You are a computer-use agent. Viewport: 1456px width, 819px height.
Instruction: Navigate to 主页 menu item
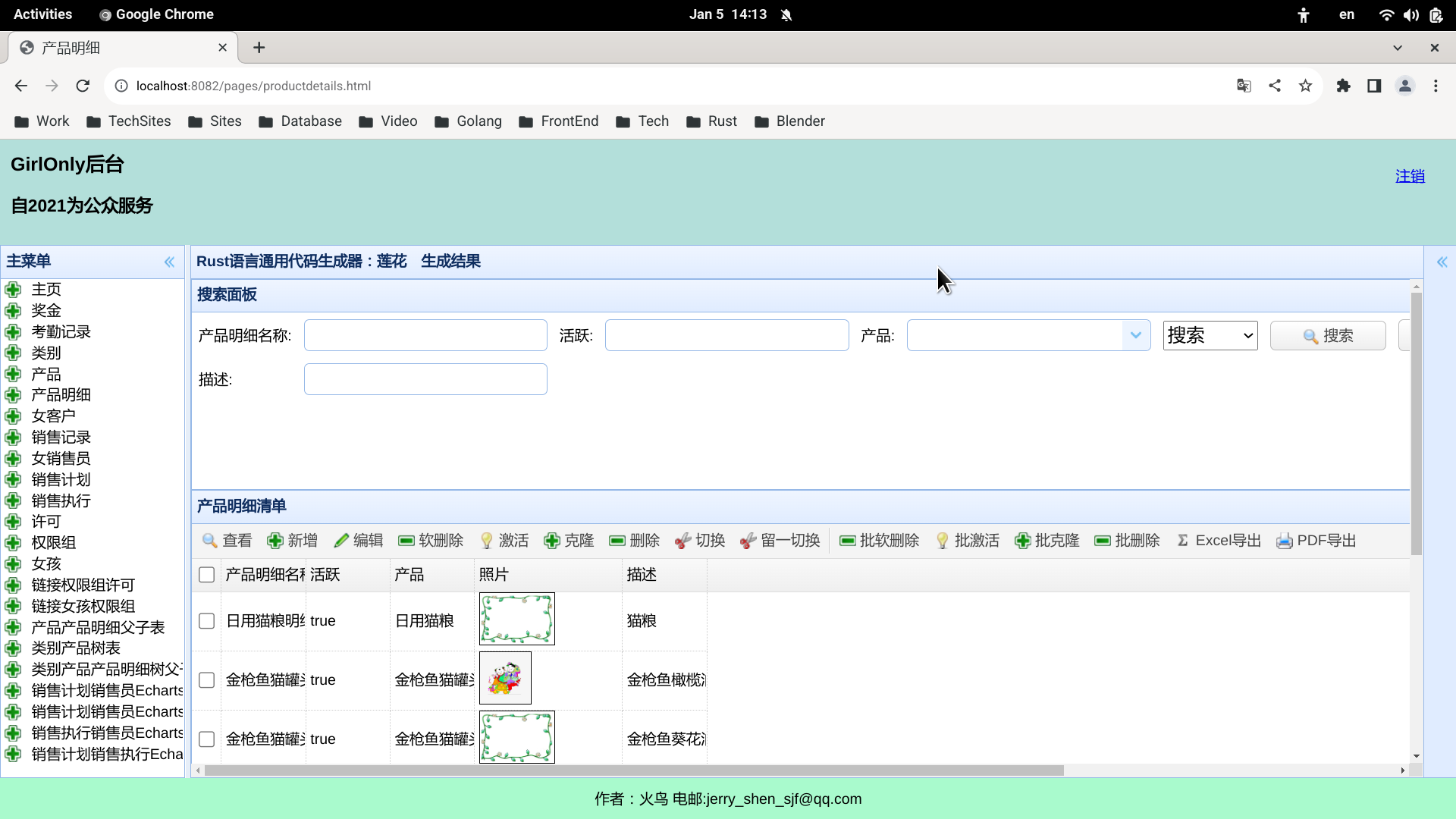46,289
